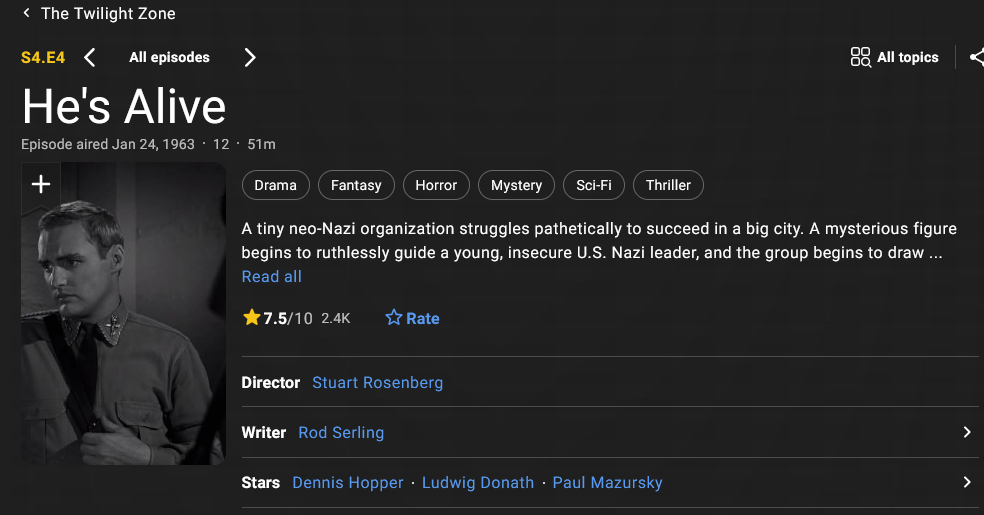984x515 pixels.
Task: Click the 51m runtime text
Action: click(x=261, y=144)
